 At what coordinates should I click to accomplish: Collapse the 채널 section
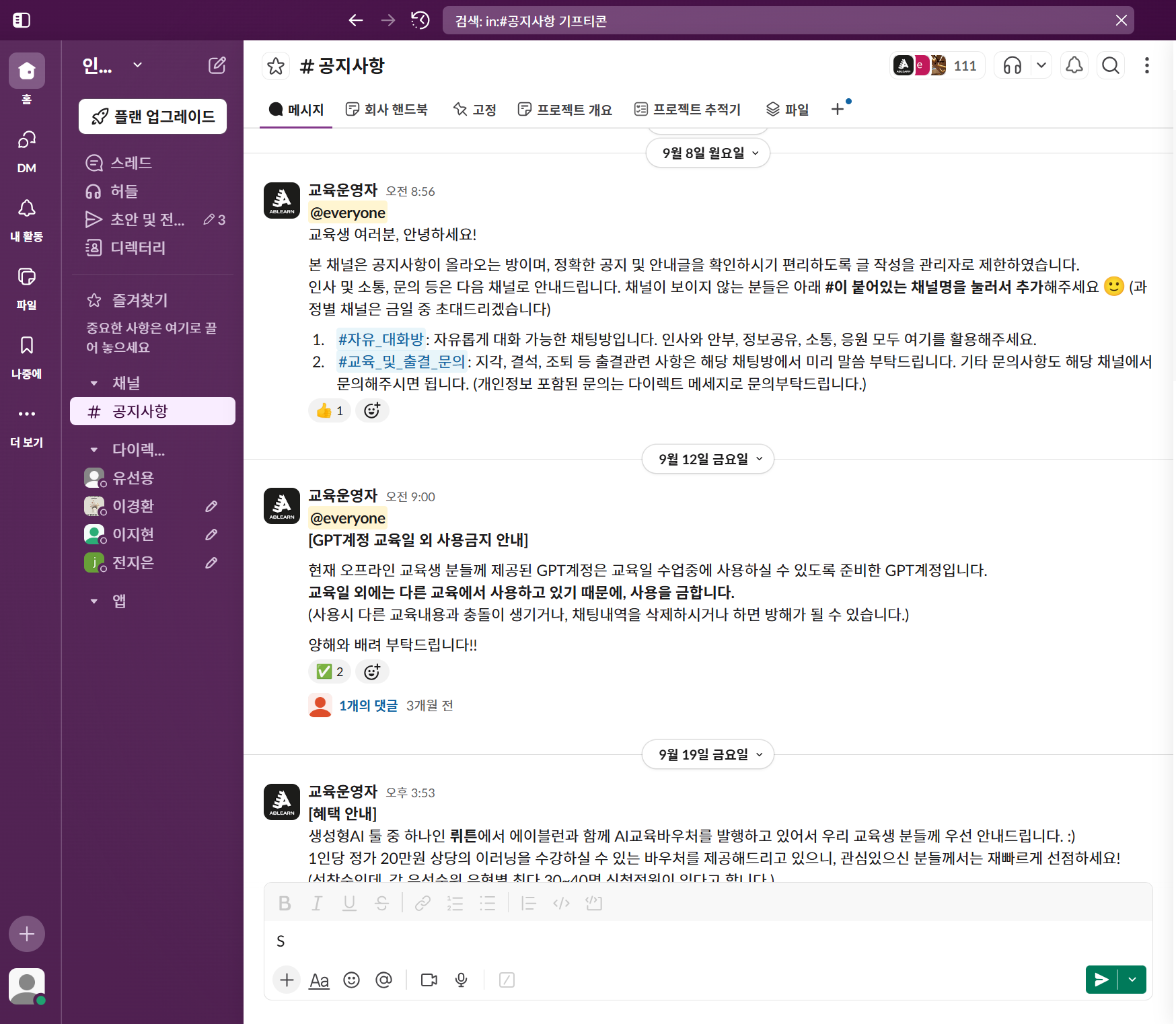(x=94, y=383)
